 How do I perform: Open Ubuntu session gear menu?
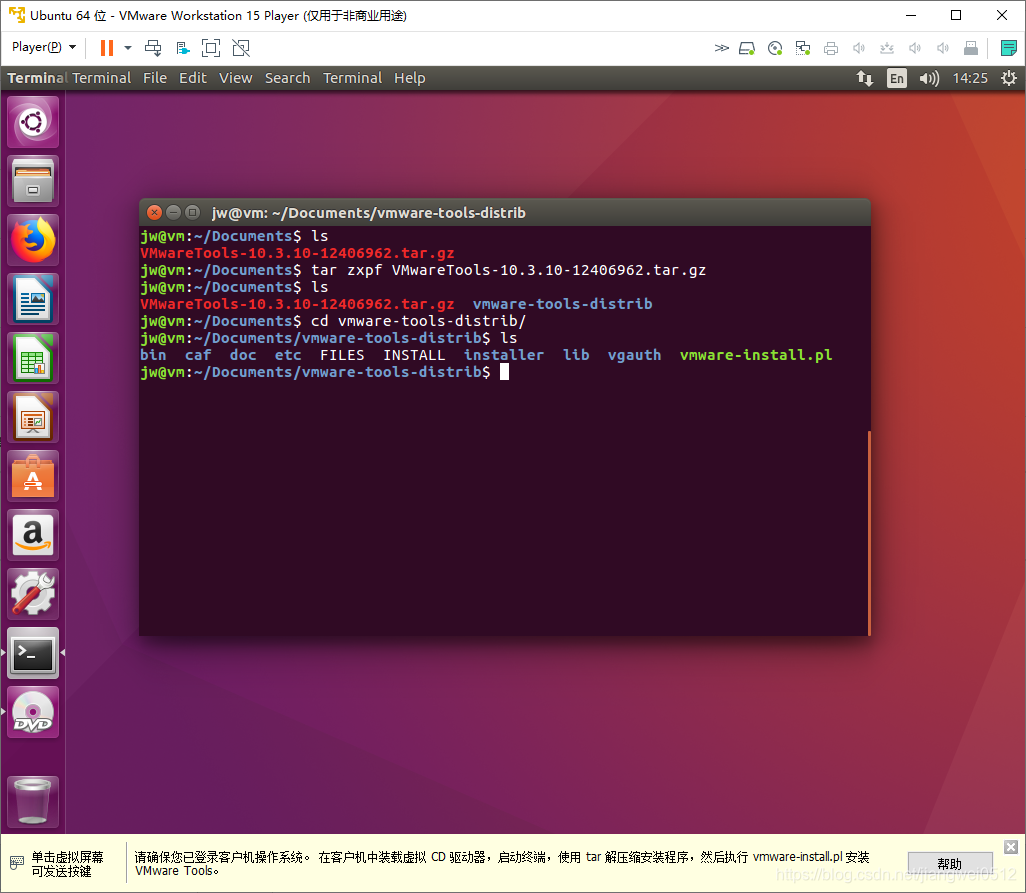[x=1009, y=79]
